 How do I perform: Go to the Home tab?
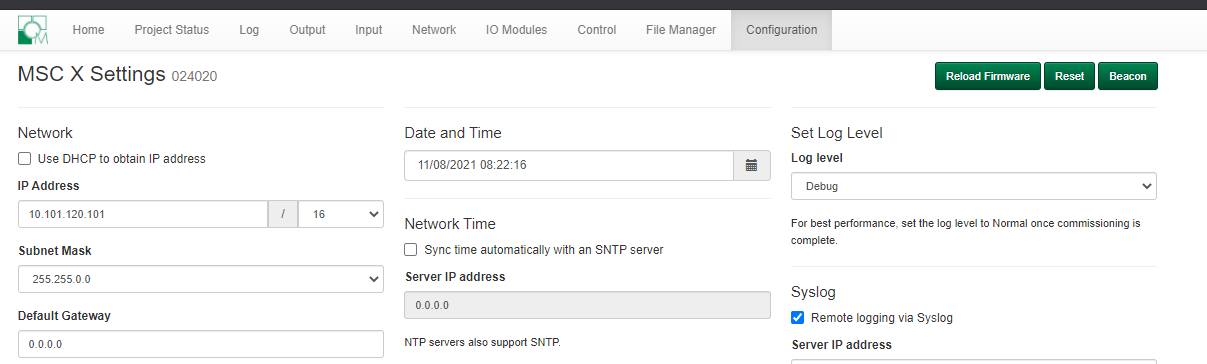(88, 30)
